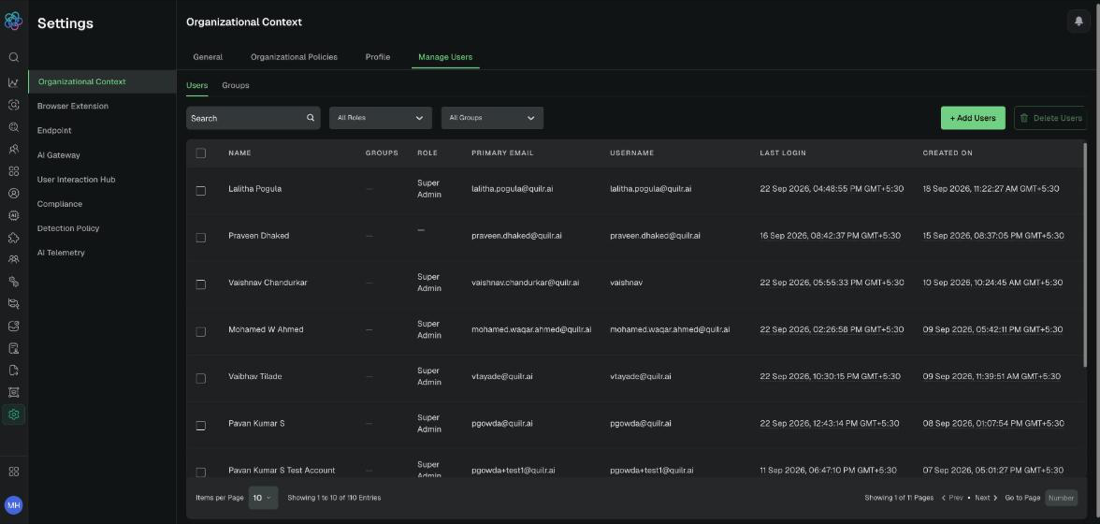
Task: Tick the select-all checkbox in table header
Action: (x=201, y=153)
